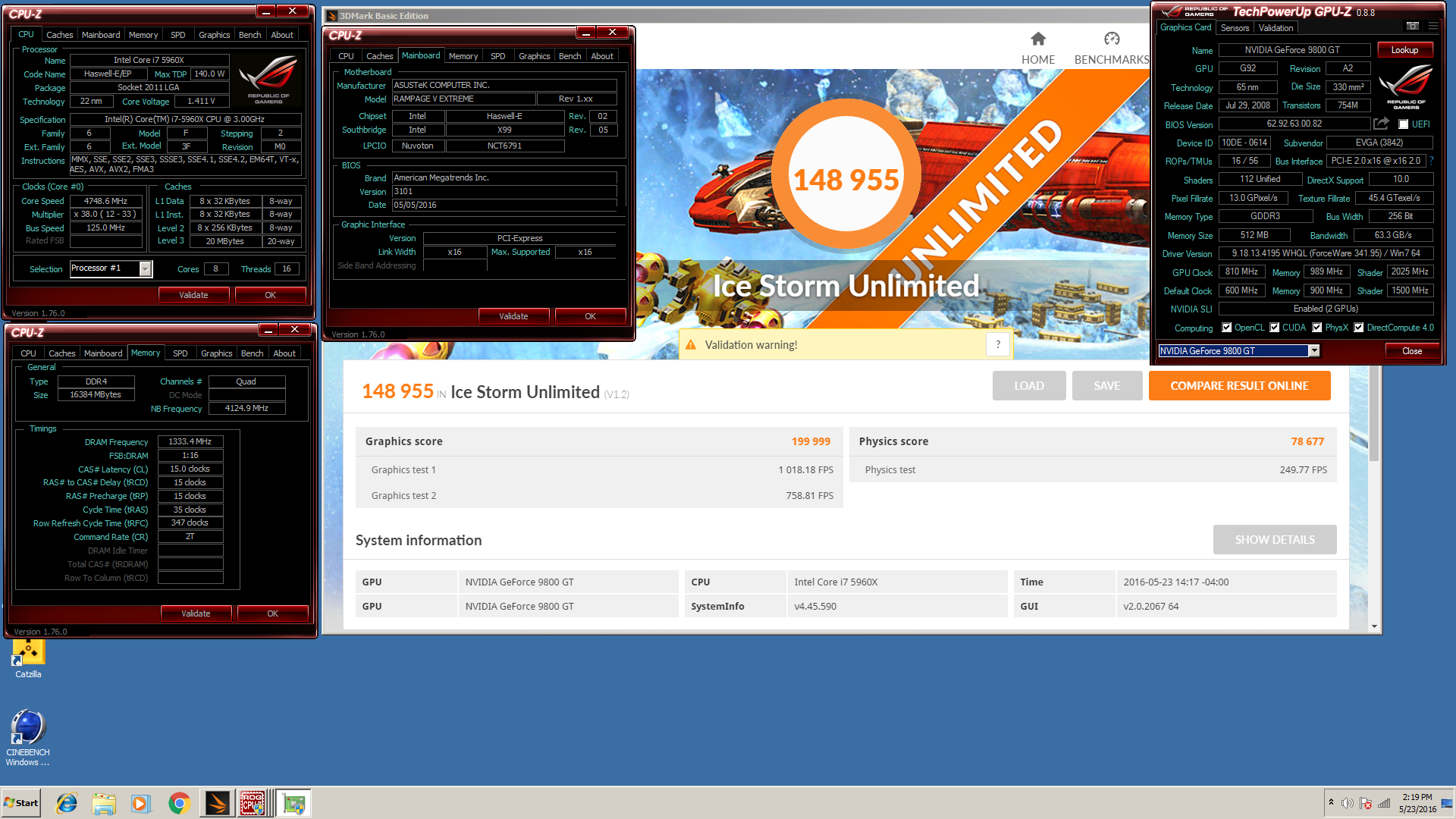
Task: Click the DRAM Frequency 1333.4 MHz value
Action: point(190,441)
